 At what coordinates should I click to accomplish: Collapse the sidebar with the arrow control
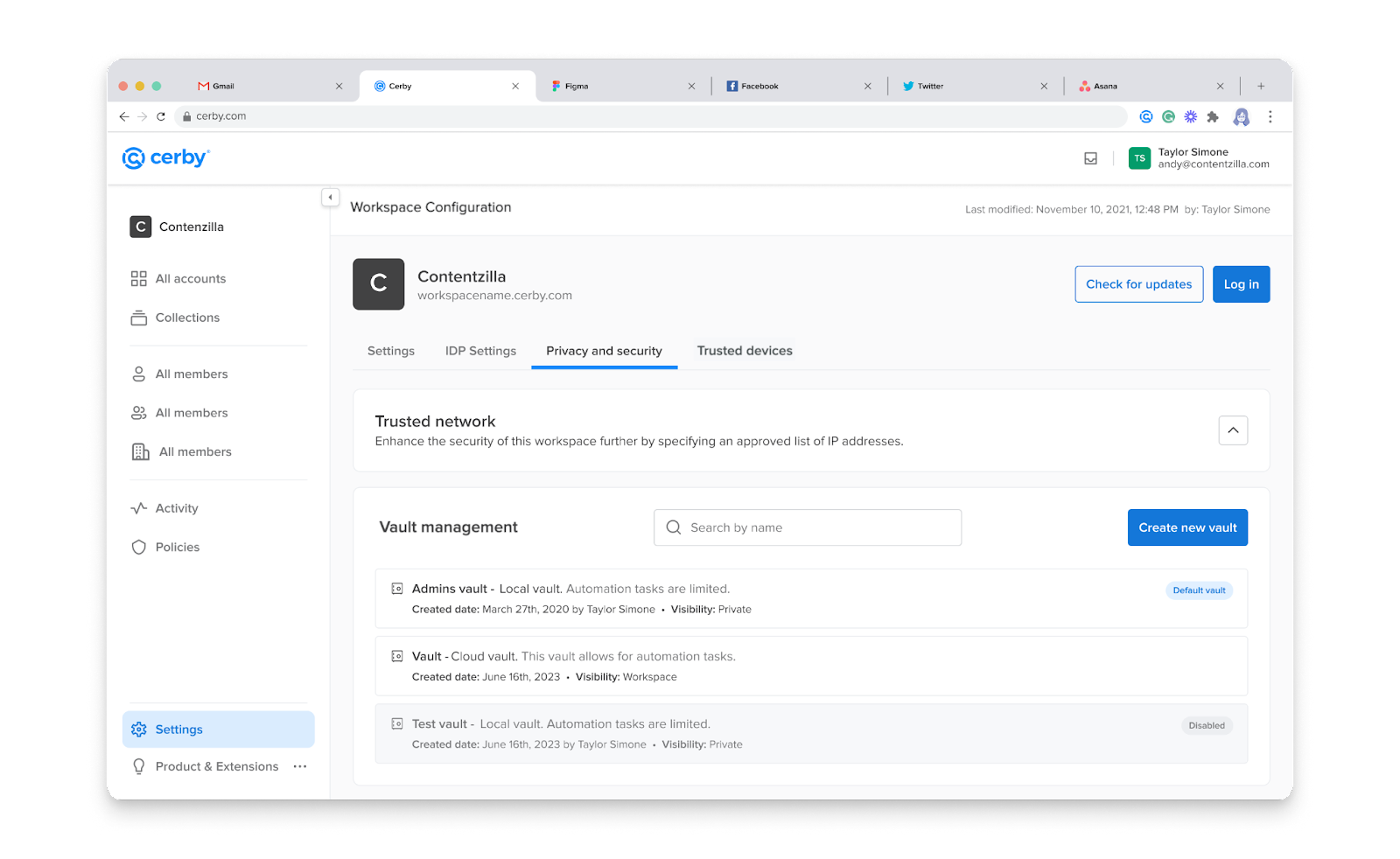(x=330, y=198)
